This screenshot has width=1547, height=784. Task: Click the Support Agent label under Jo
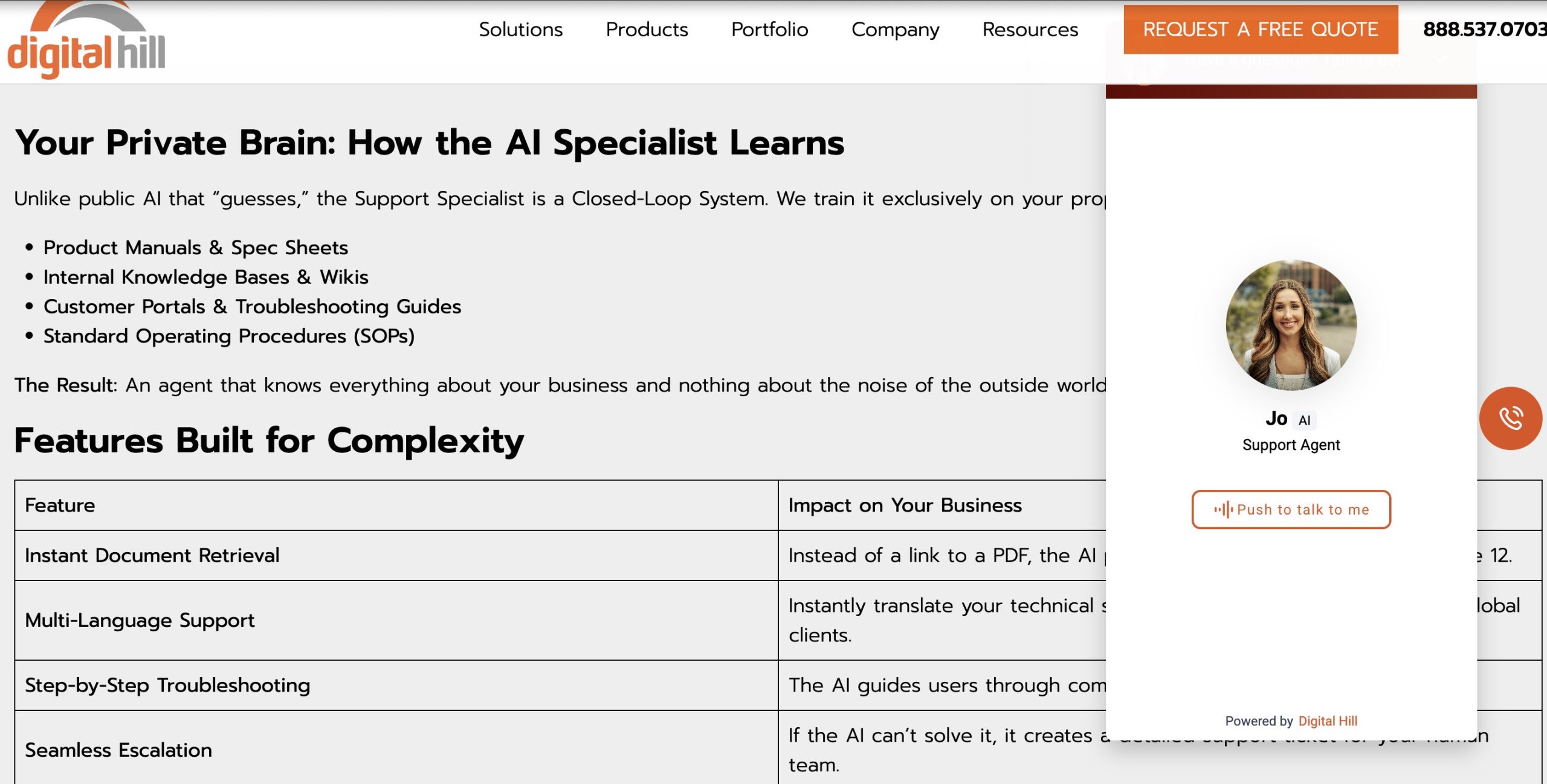coord(1291,445)
